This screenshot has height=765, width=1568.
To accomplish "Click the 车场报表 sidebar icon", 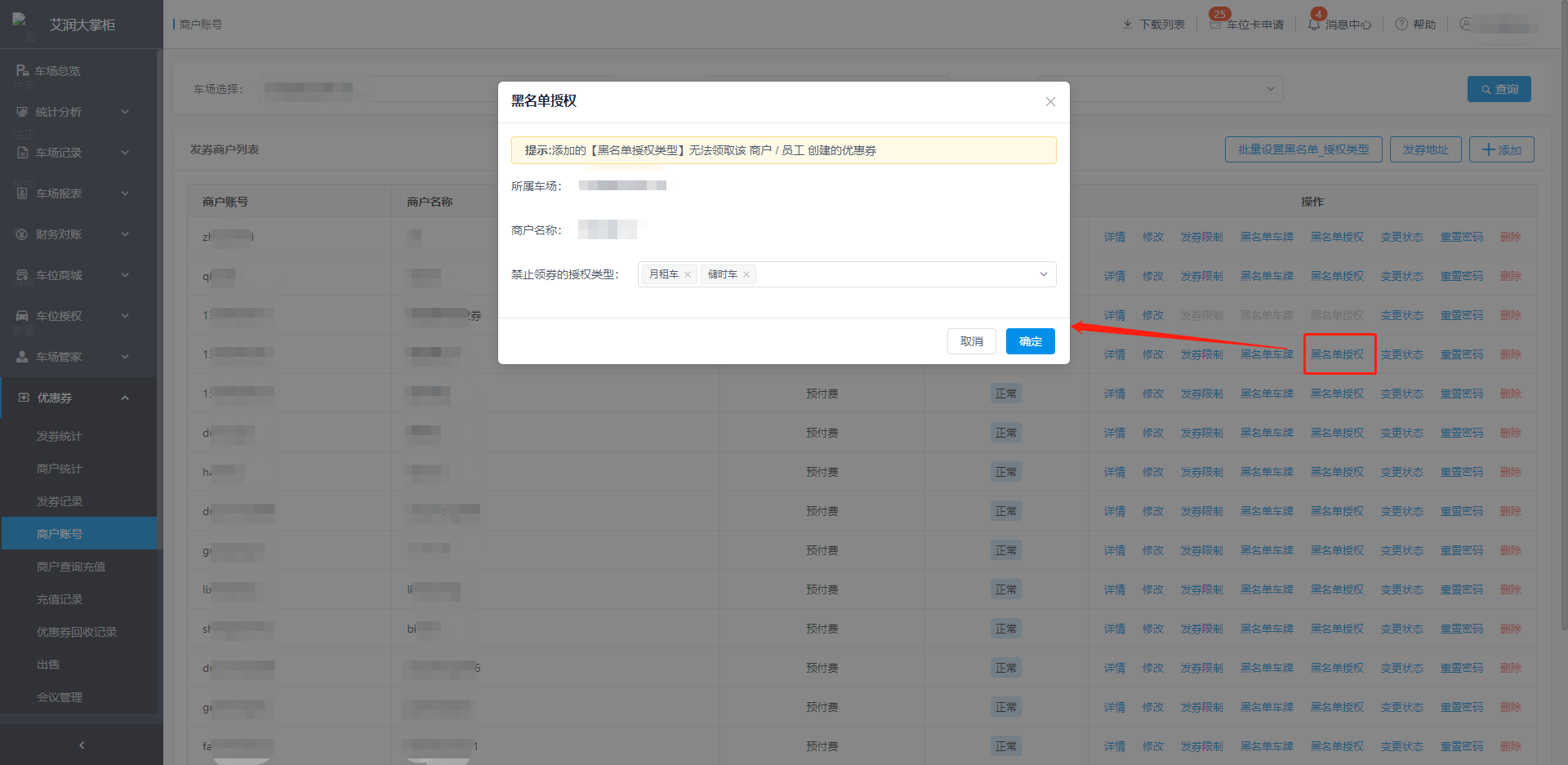I will pyautogui.click(x=22, y=193).
